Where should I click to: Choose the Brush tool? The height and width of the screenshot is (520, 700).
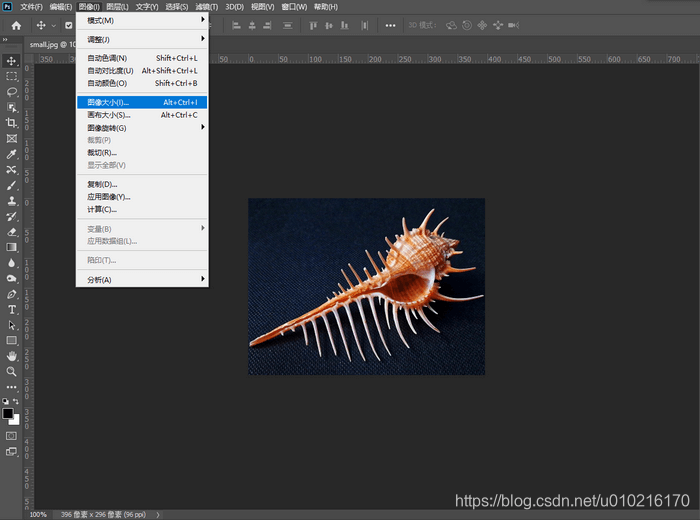pyautogui.click(x=12, y=185)
